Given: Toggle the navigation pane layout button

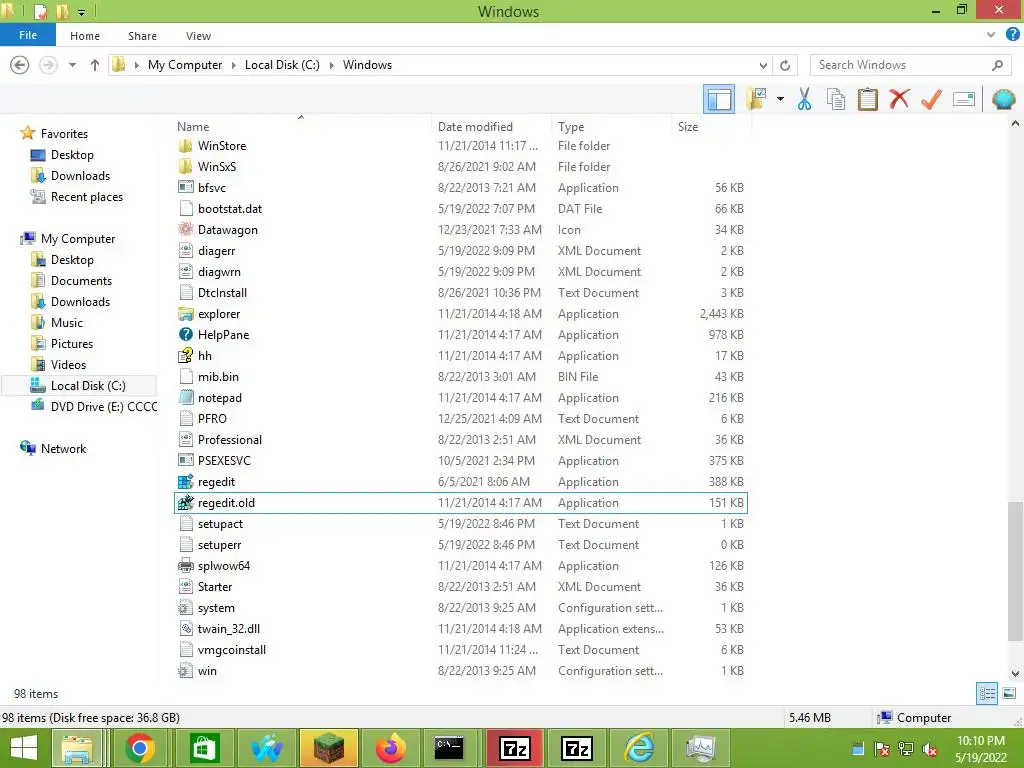Looking at the screenshot, I should coord(719,99).
